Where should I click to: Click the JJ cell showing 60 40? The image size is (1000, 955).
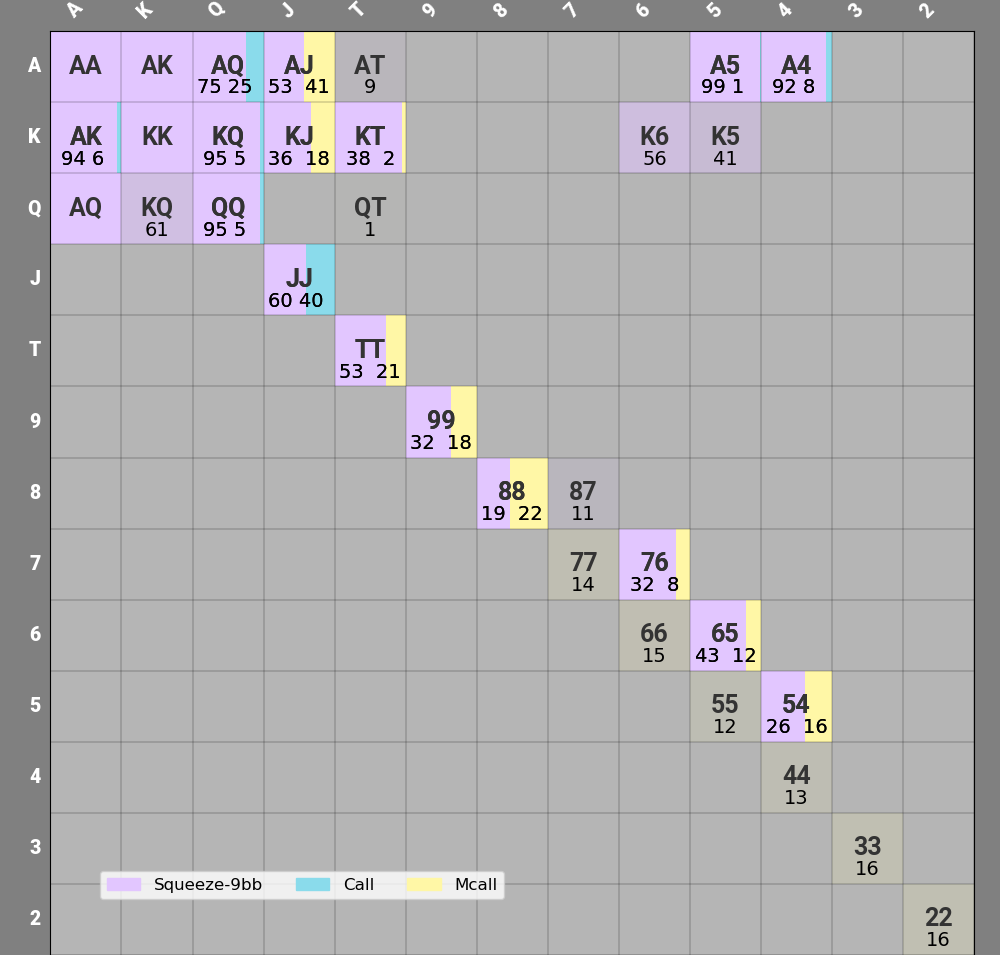click(x=299, y=280)
